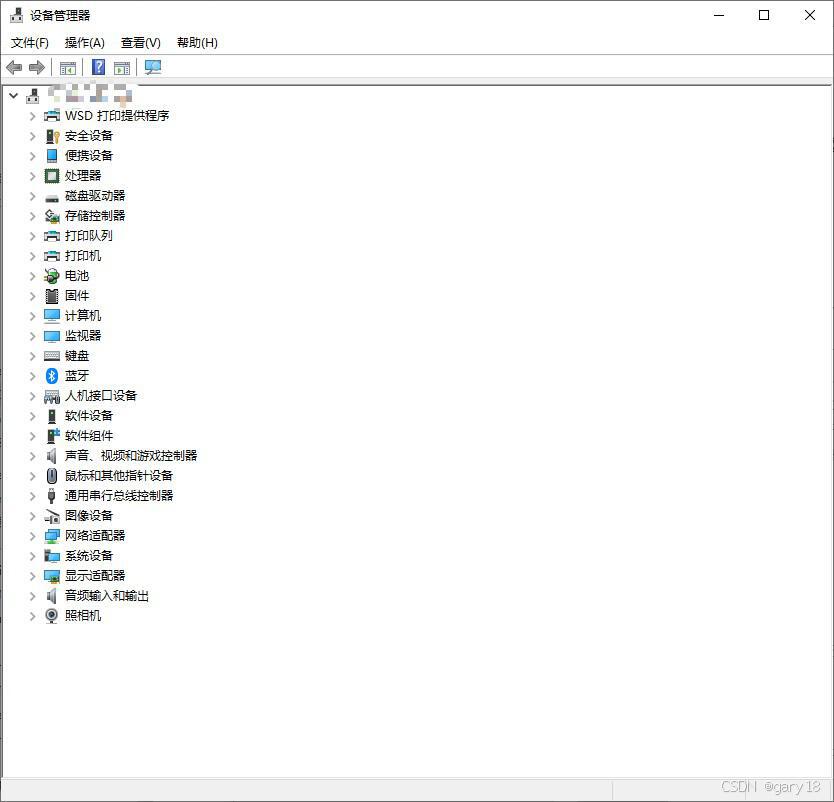
Task: Expand the 照相机 node
Action: click(32, 616)
